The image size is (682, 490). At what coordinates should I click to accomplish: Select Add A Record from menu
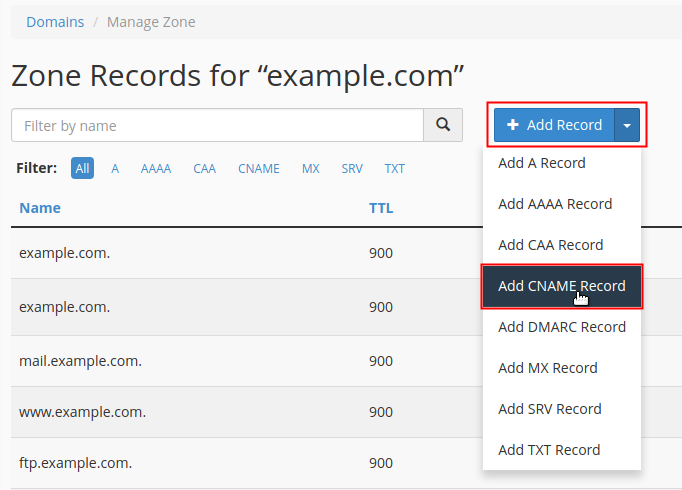click(542, 163)
